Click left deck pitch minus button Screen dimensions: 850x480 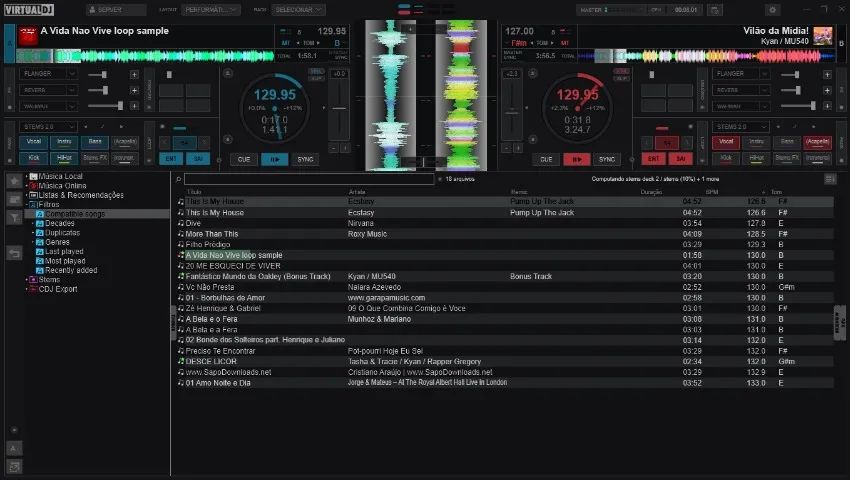point(334,148)
